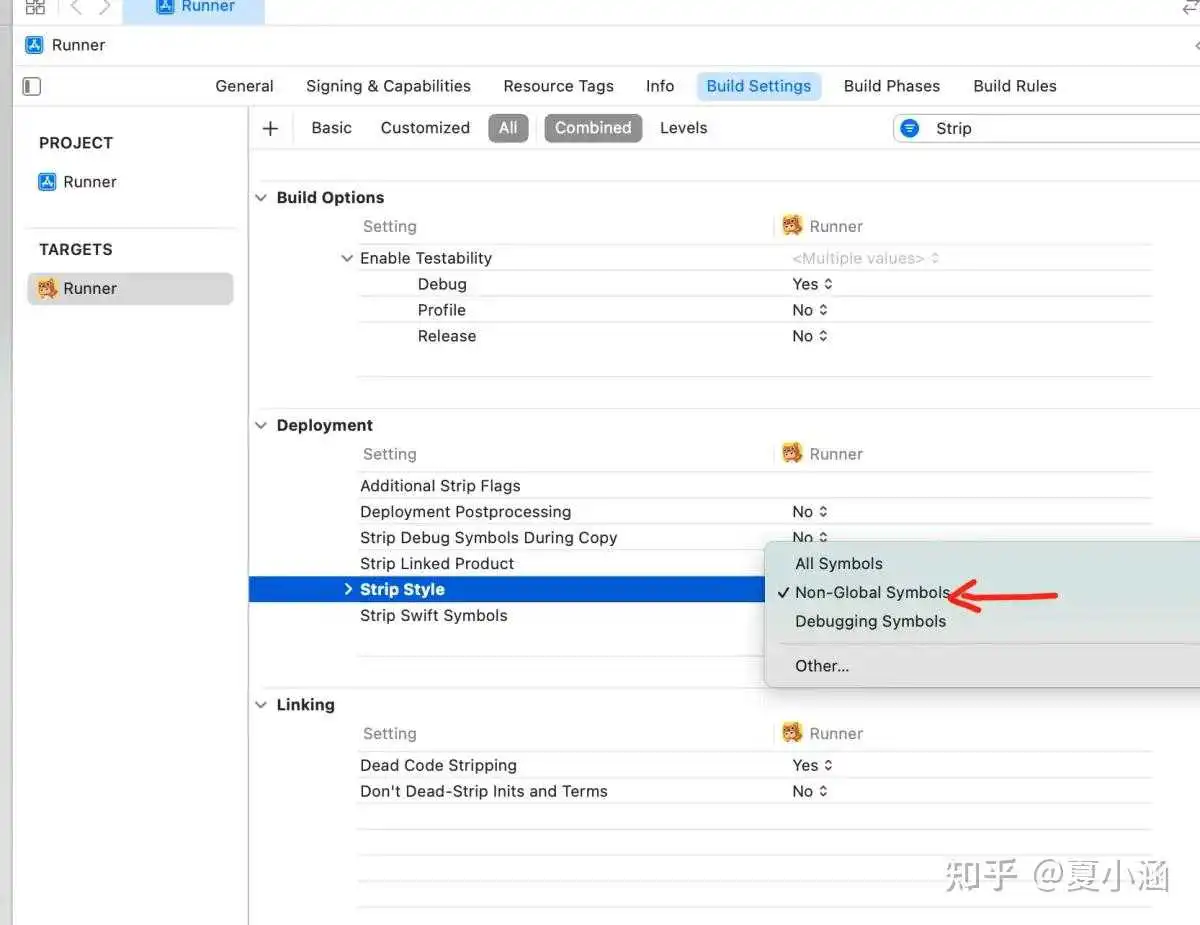Open the Debug Enable Testability value dropdown

(x=812, y=284)
